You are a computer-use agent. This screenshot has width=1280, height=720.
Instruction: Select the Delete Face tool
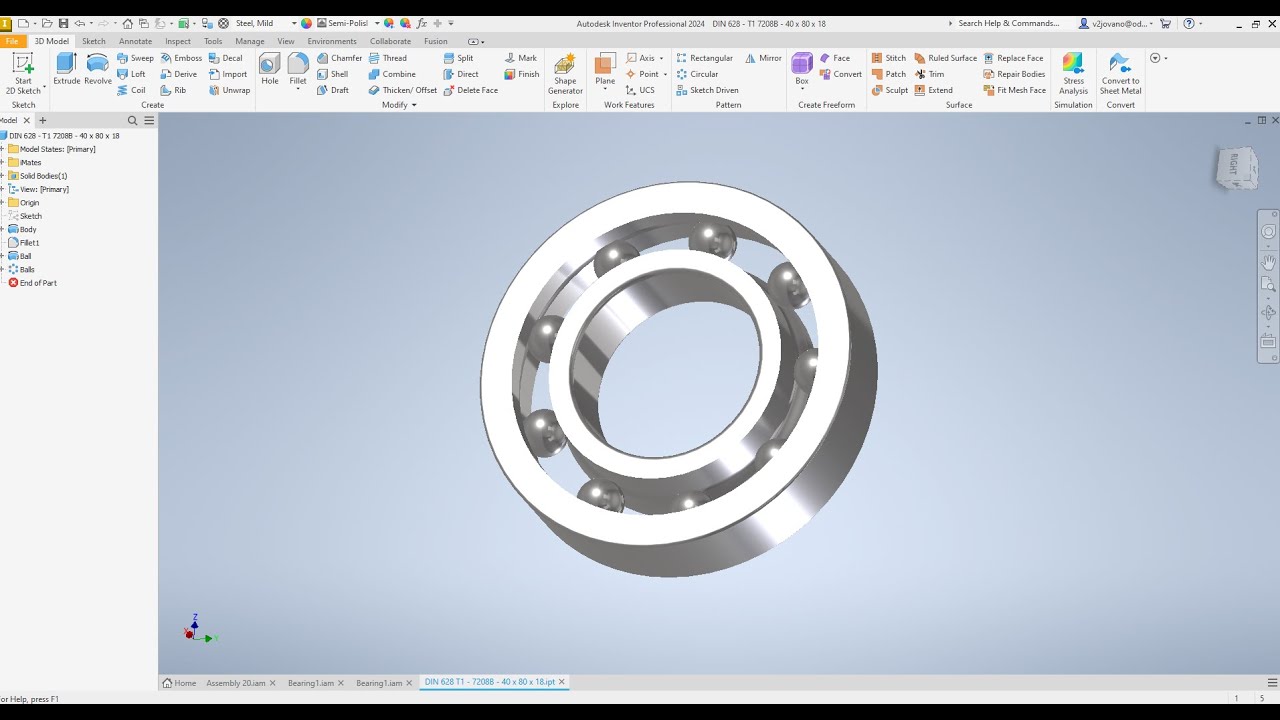[x=470, y=90]
